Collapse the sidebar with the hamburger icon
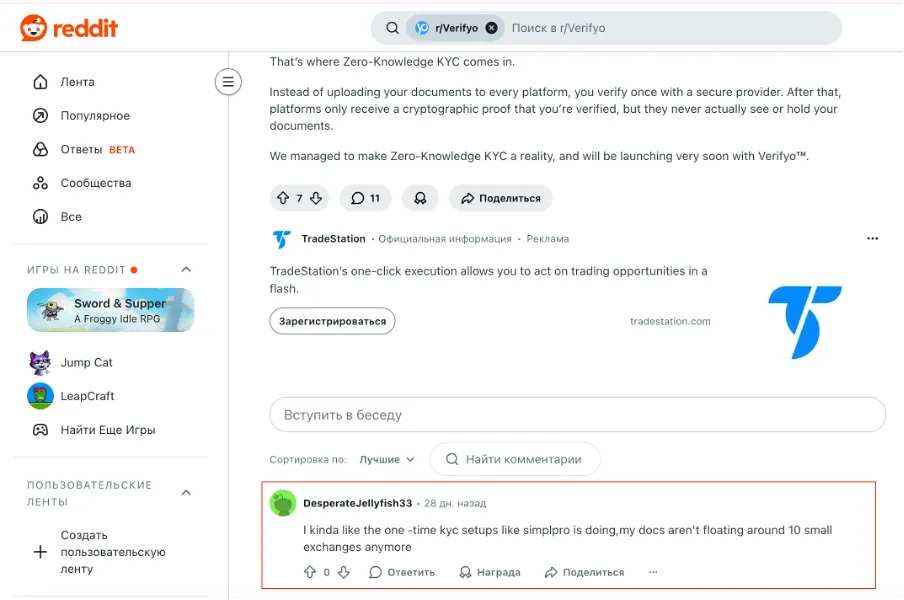 click(228, 82)
